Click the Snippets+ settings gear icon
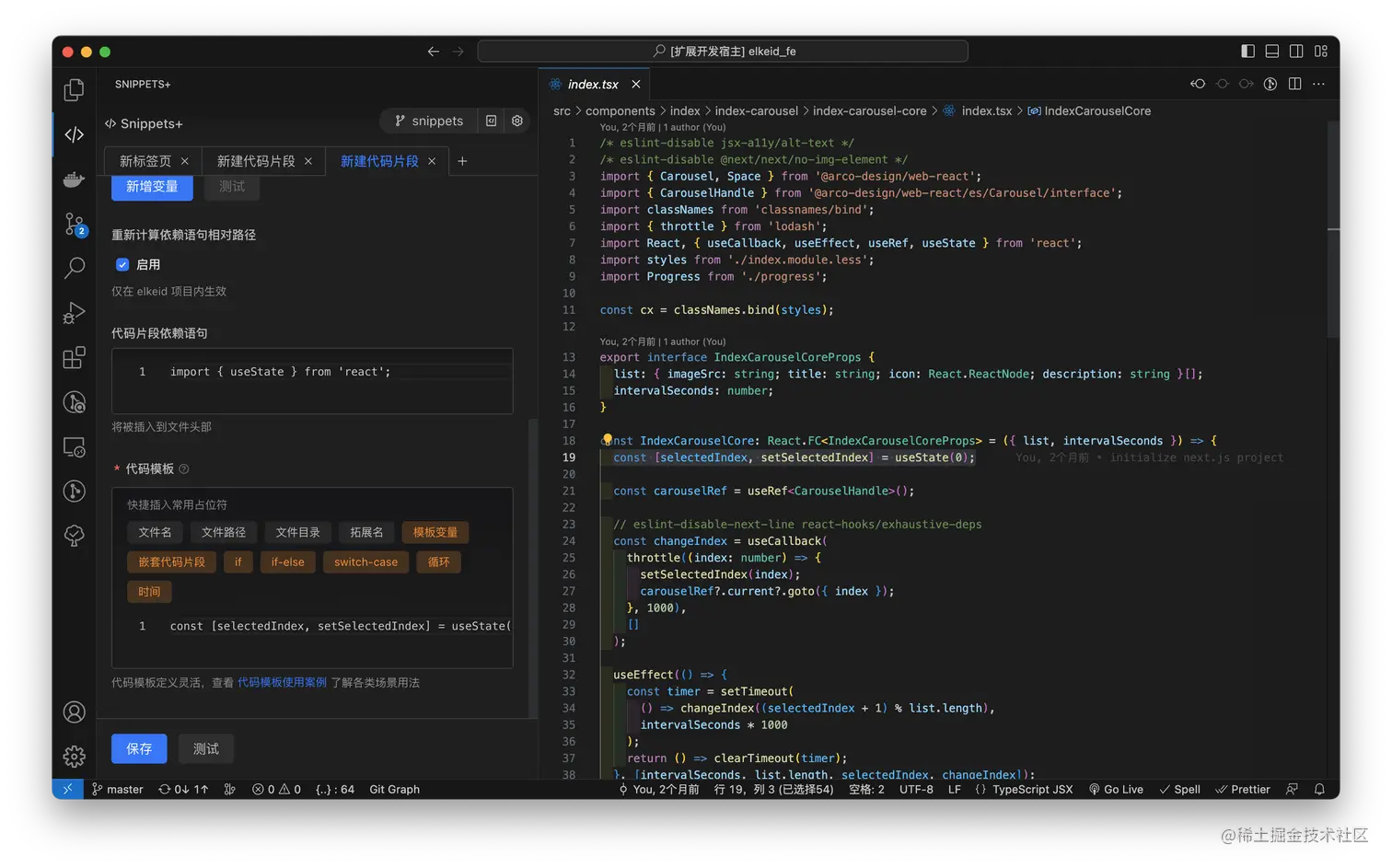Screen dimensions: 1392x868 517,121
